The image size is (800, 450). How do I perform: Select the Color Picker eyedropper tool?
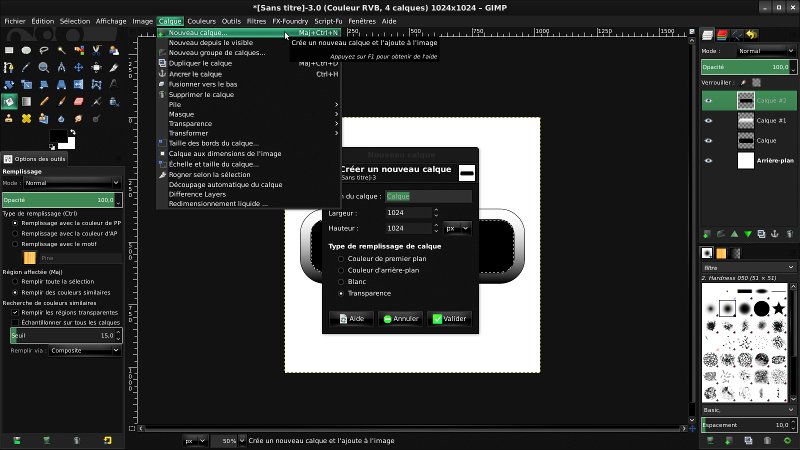[x=27, y=67]
